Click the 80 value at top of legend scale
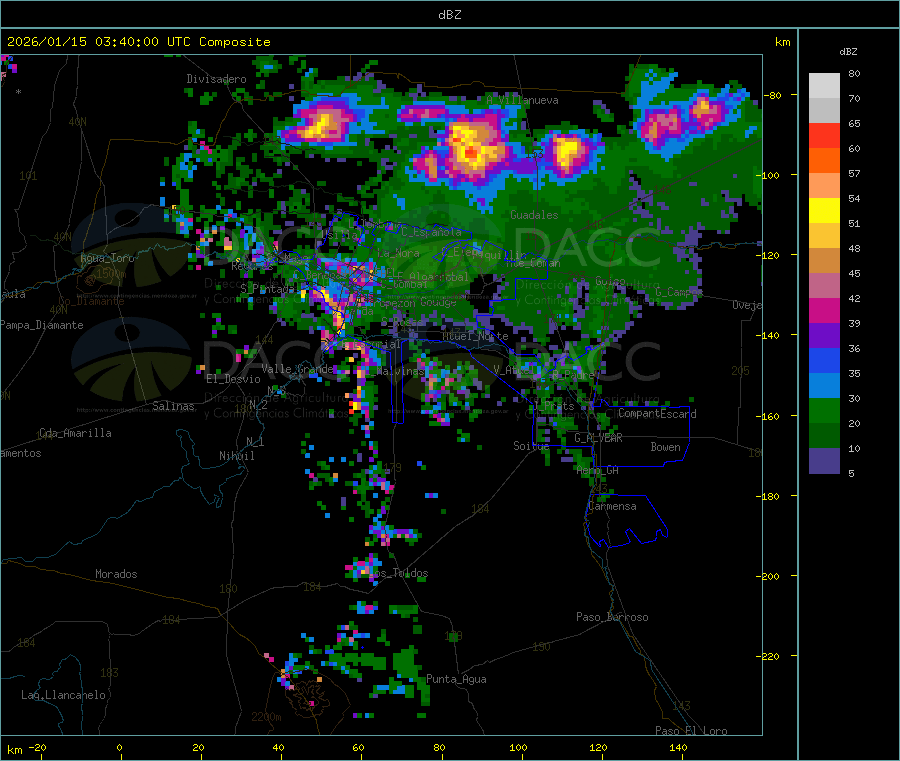Viewport: 900px width, 761px height. click(854, 73)
